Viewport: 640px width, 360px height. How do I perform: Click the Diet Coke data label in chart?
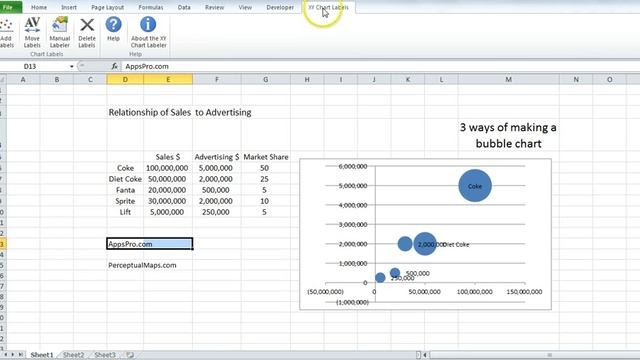pyautogui.click(x=456, y=244)
